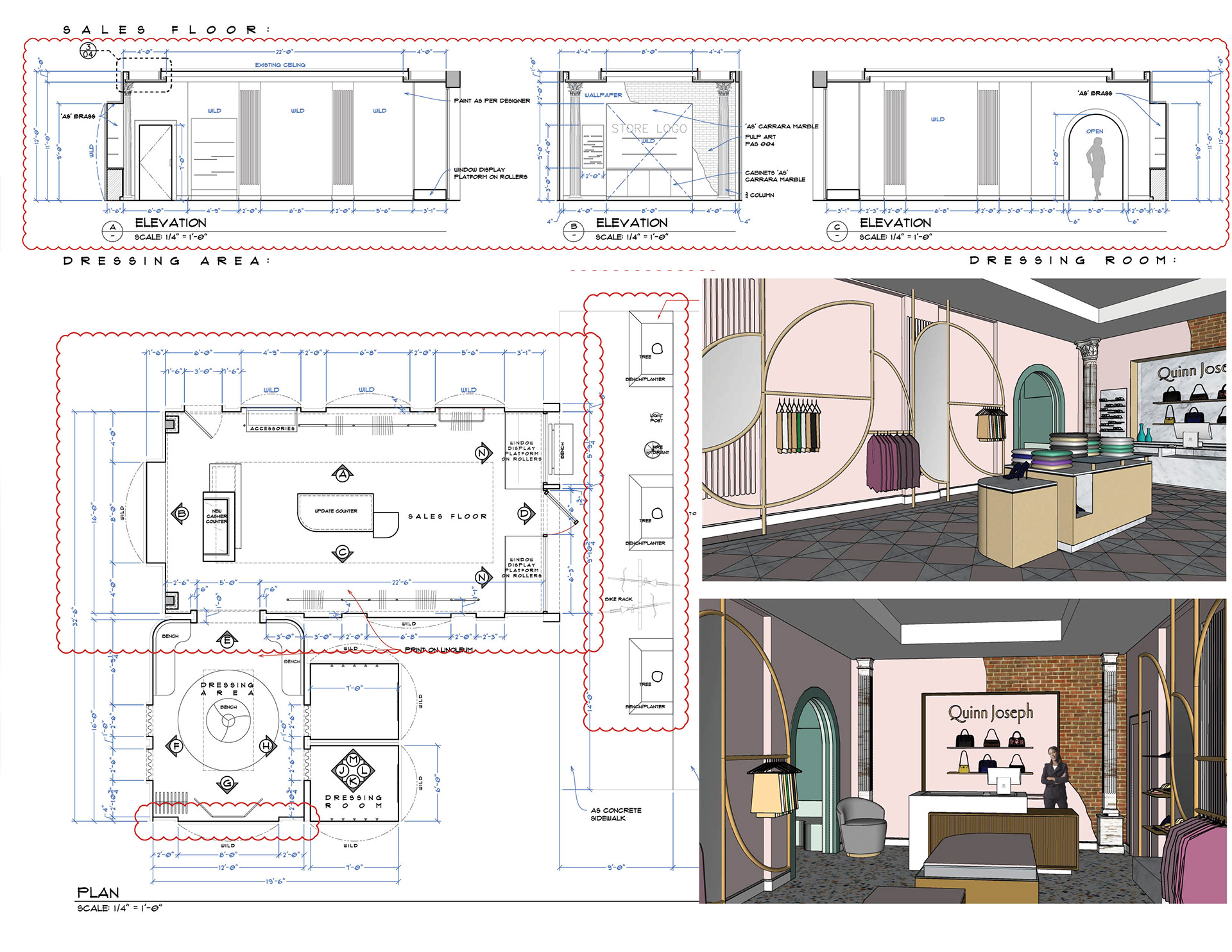Click elevation marker C below update counter
The image size is (1232, 952).
point(343,552)
